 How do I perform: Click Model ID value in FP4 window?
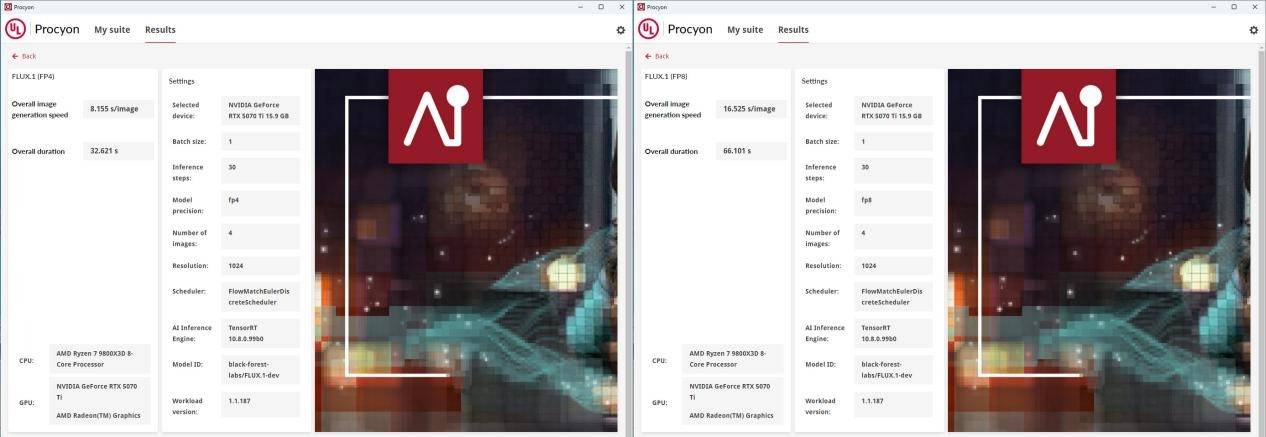[x=261, y=369]
